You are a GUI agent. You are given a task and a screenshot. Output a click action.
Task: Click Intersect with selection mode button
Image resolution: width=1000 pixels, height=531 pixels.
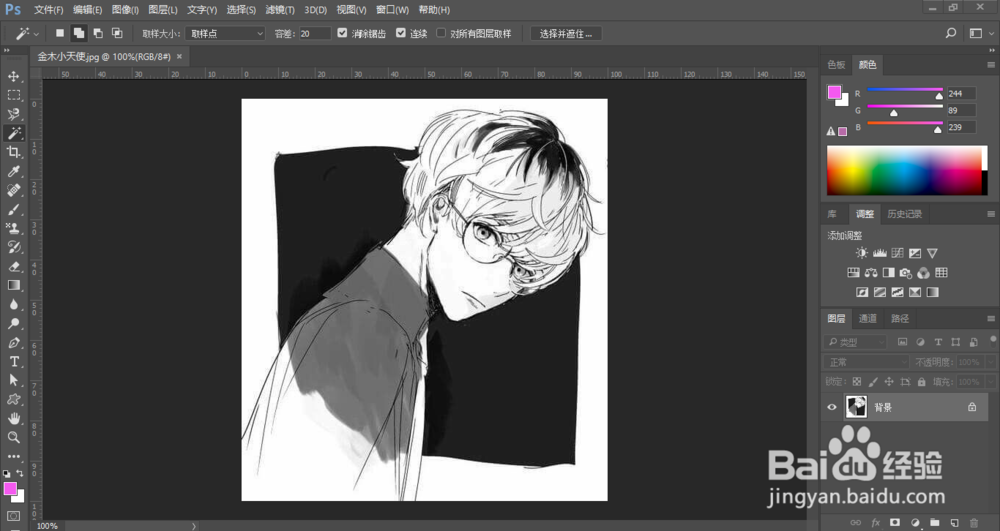pos(117,33)
